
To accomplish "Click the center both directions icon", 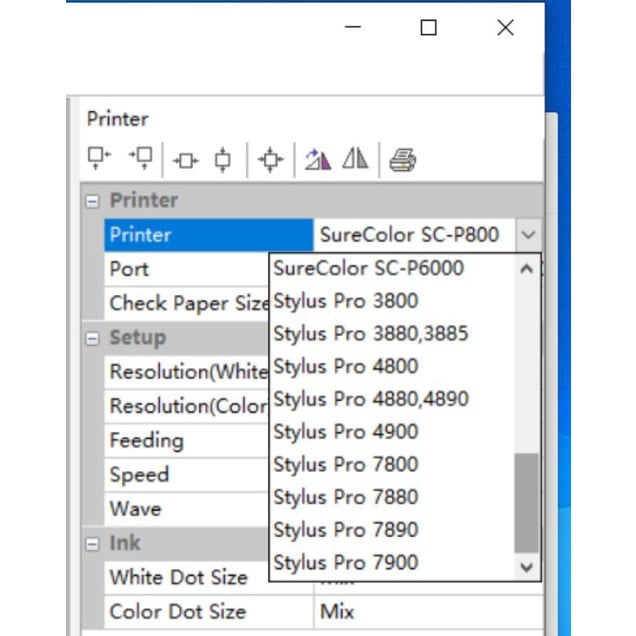I will click(x=270, y=160).
